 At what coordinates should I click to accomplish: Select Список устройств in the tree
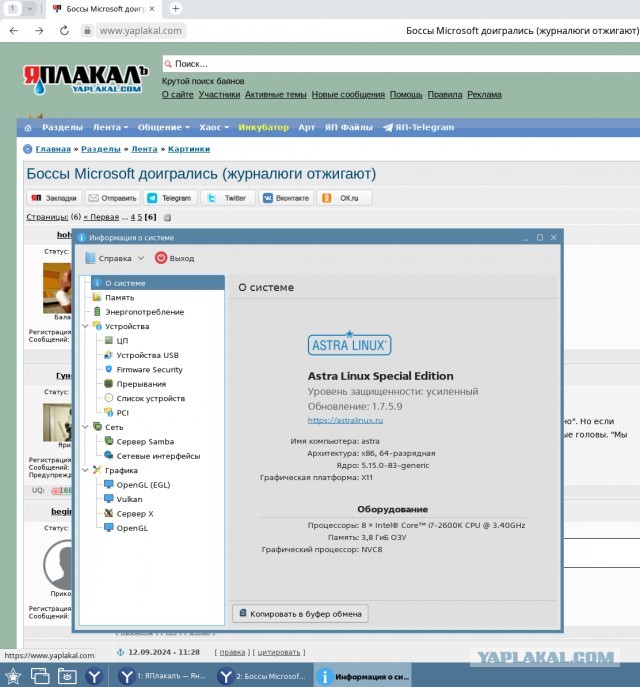point(151,399)
